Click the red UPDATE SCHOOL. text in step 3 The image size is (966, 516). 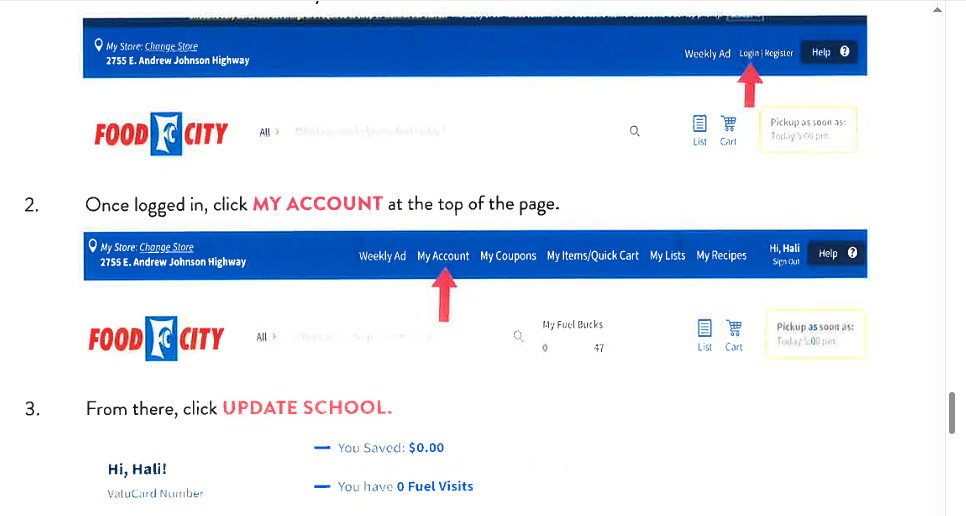pyautogui.click(x=307, y=408)
